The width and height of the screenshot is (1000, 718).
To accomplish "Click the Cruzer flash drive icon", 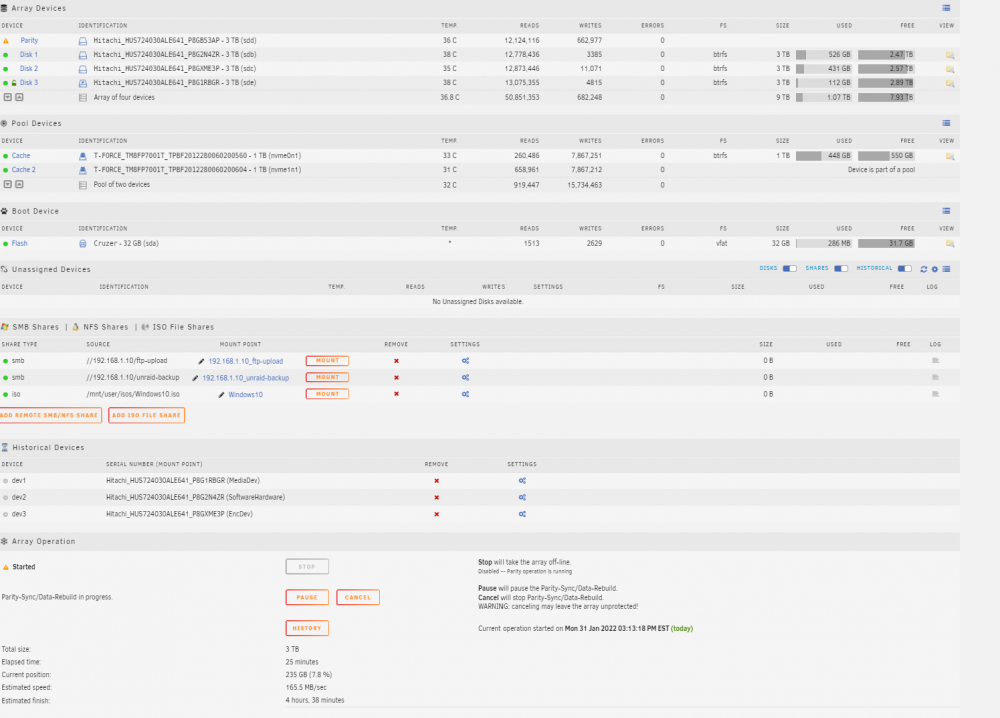I will tap(82, 244).
